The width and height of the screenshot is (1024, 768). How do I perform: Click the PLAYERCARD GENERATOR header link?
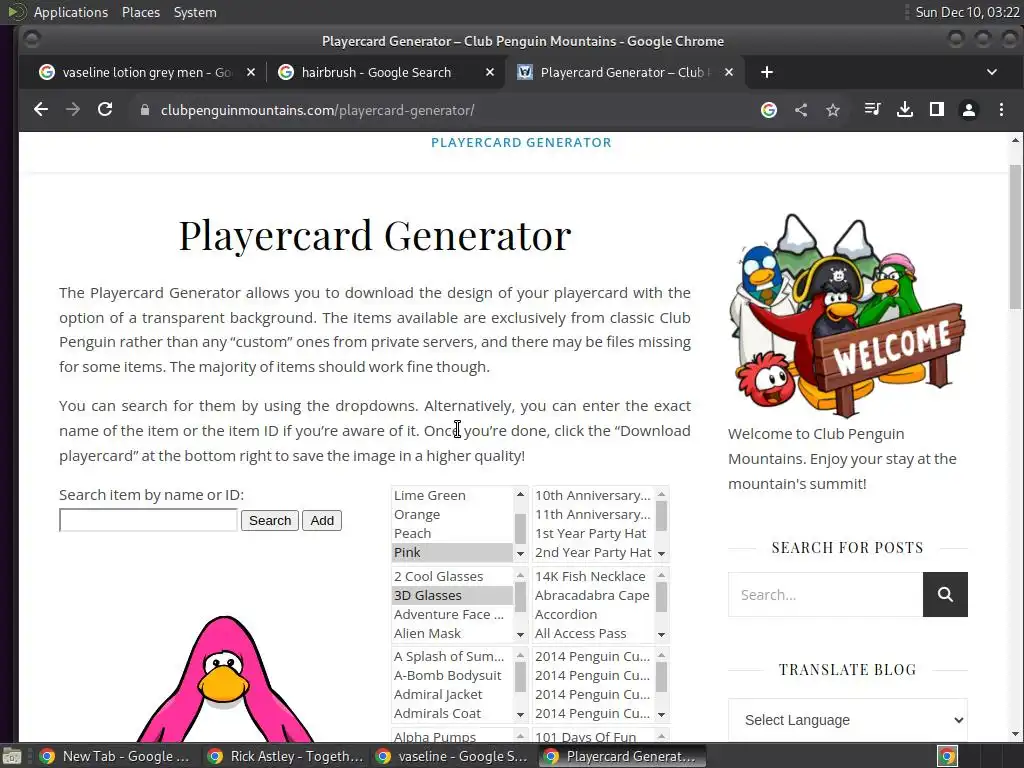point(521,142)
